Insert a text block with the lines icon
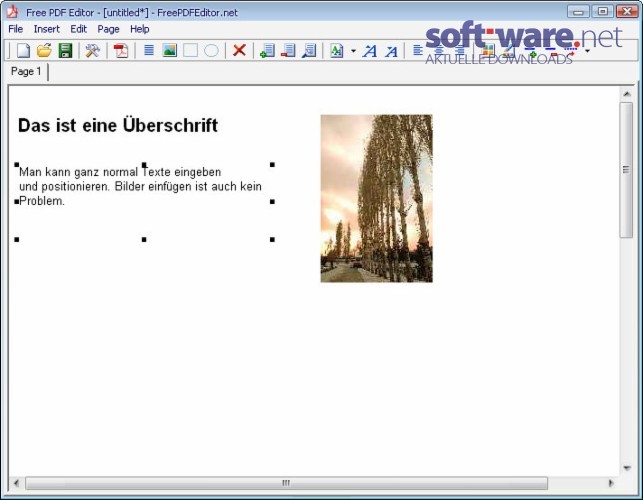643x500 pixels. [x=149, y=51]
